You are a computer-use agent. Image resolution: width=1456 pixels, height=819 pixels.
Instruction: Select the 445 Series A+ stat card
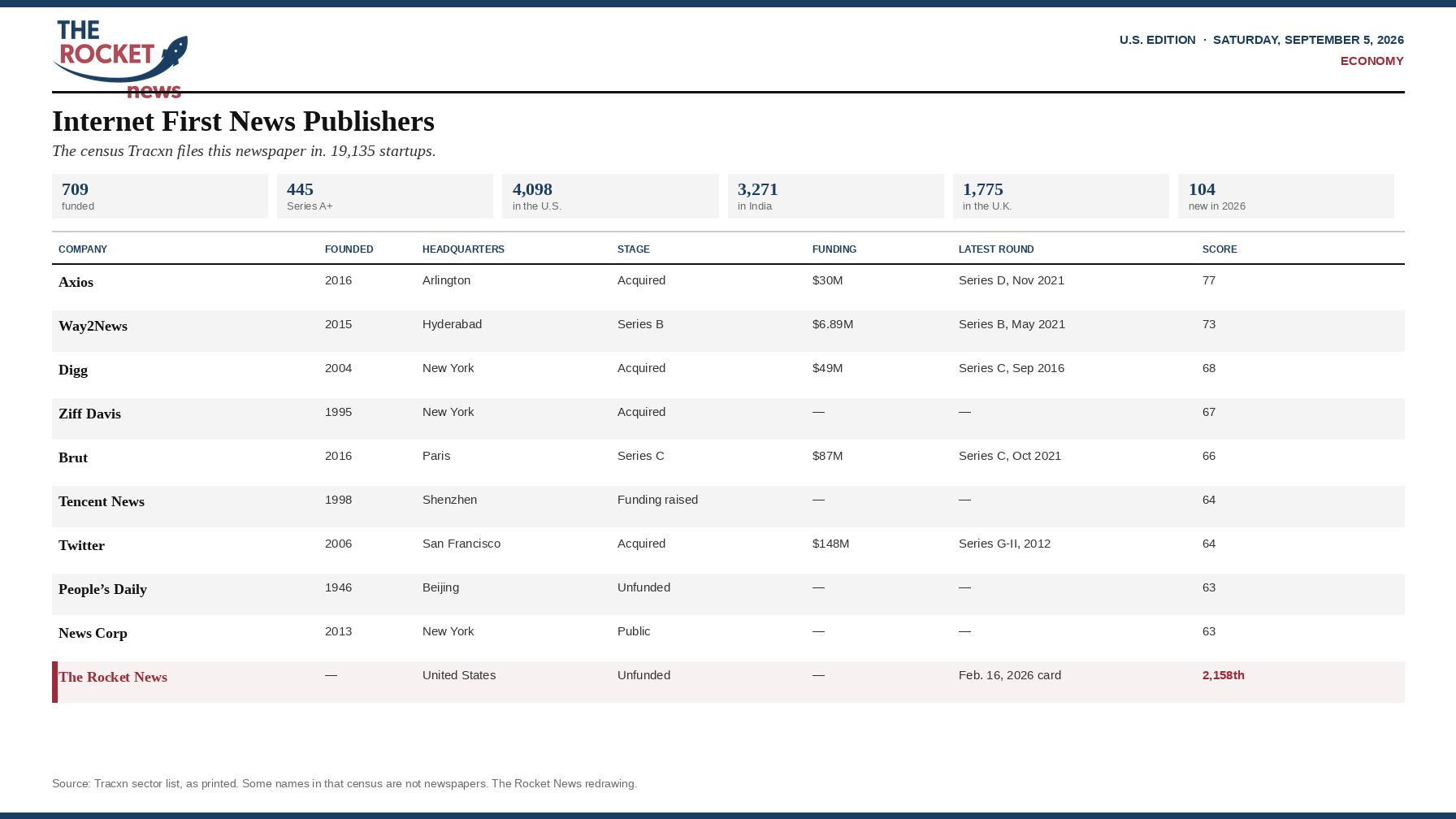[385, 196]
